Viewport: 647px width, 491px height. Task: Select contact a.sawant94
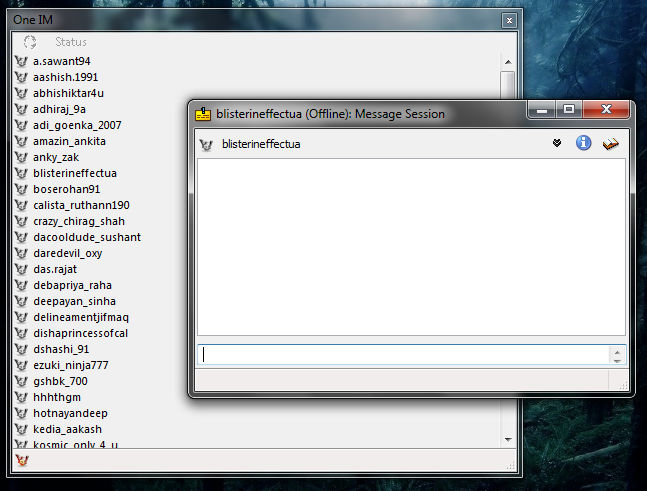click(61, 61)
